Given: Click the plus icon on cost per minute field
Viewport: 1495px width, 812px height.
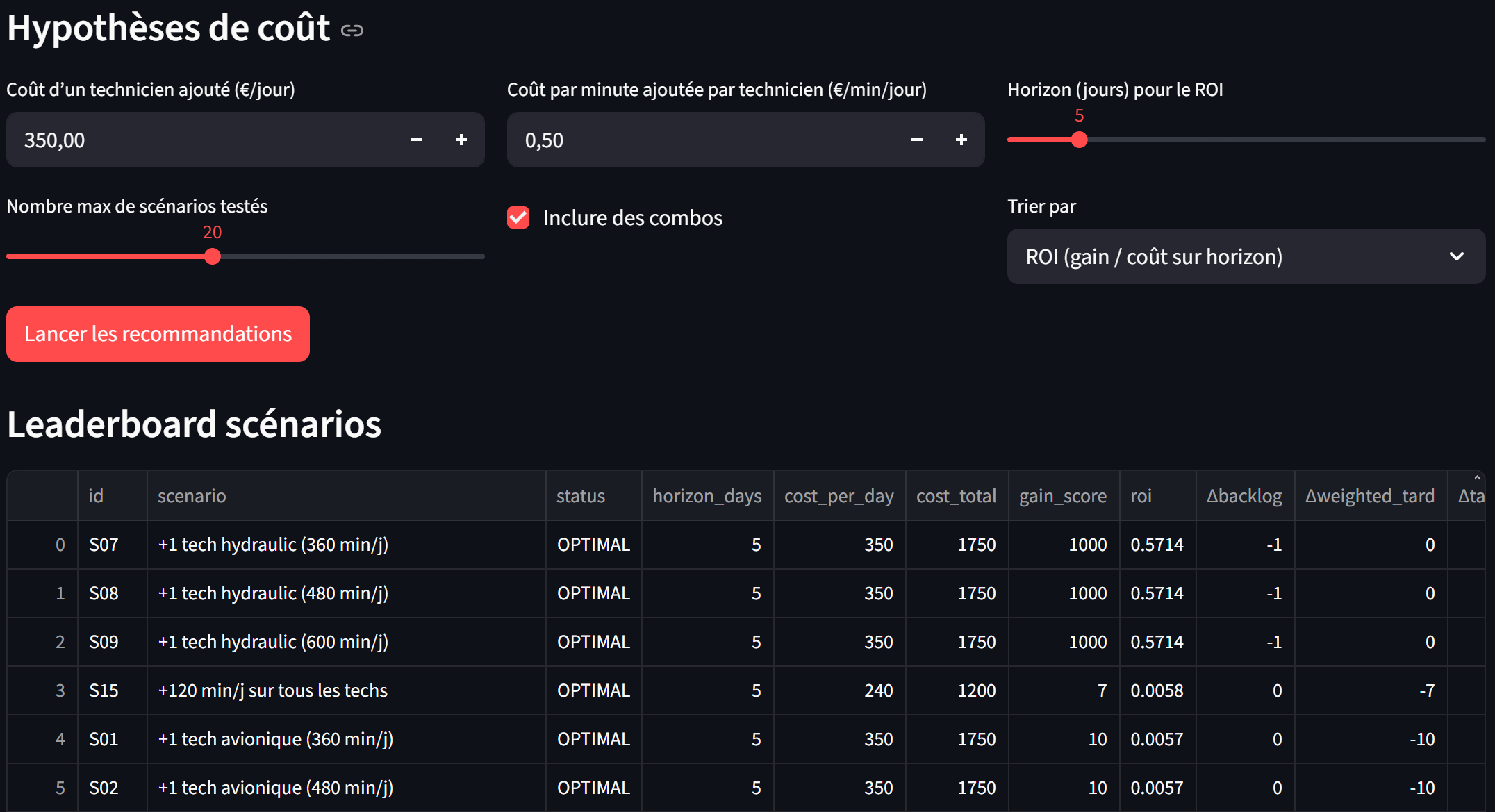Looking at the screenshot, I should pyautogui.click(x=961, y=140).
